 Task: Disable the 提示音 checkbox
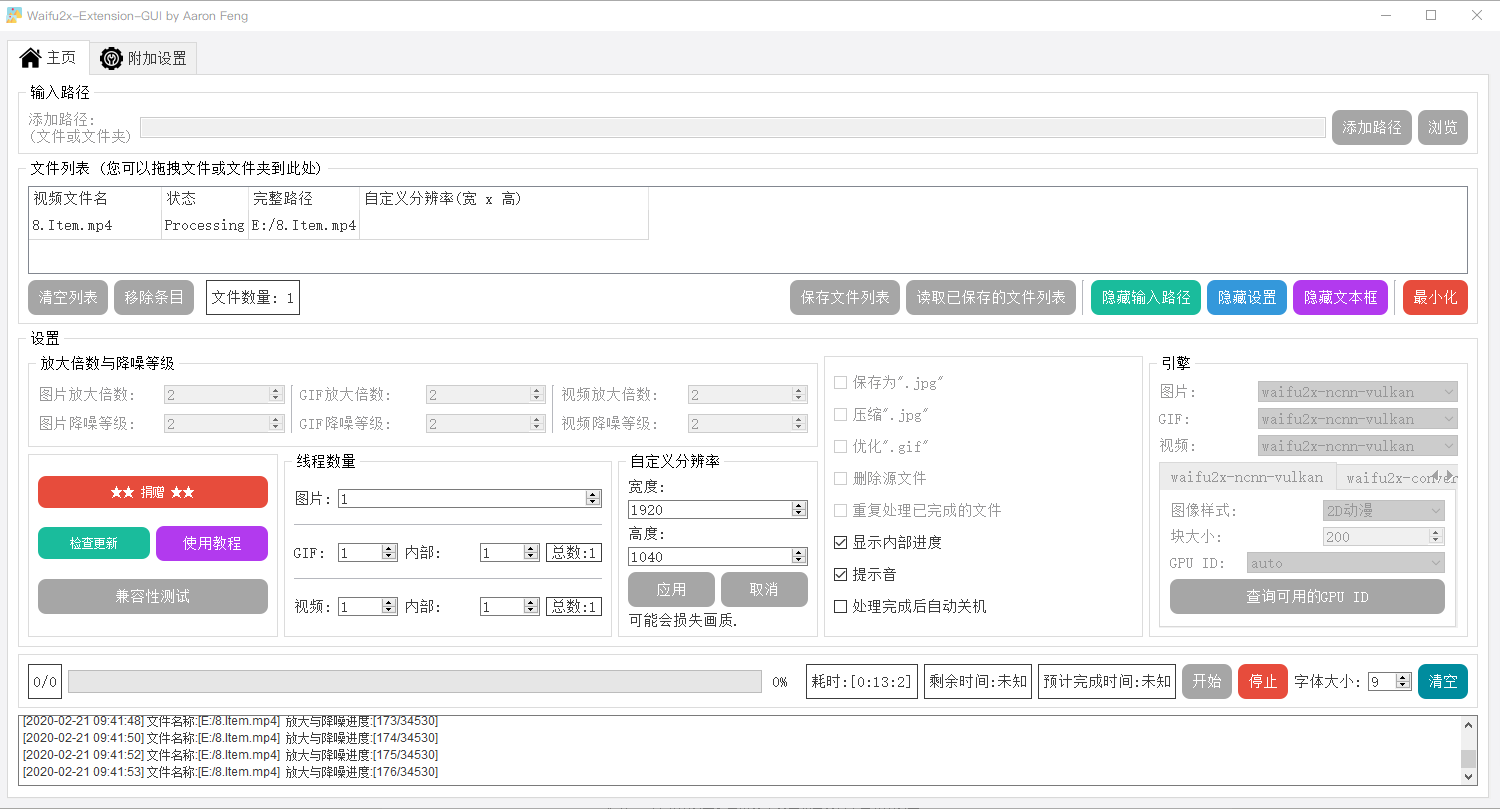(x=841, y=575)
